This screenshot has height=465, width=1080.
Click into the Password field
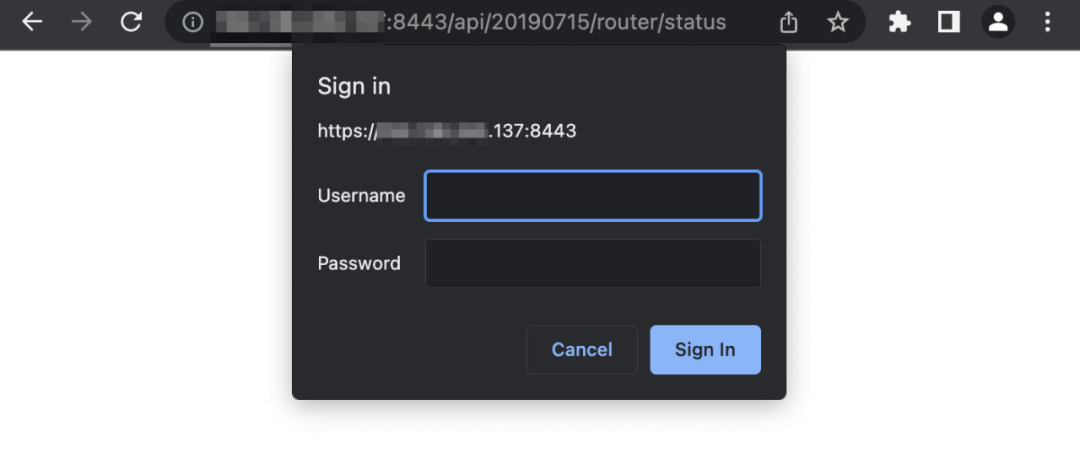point(593,264)
